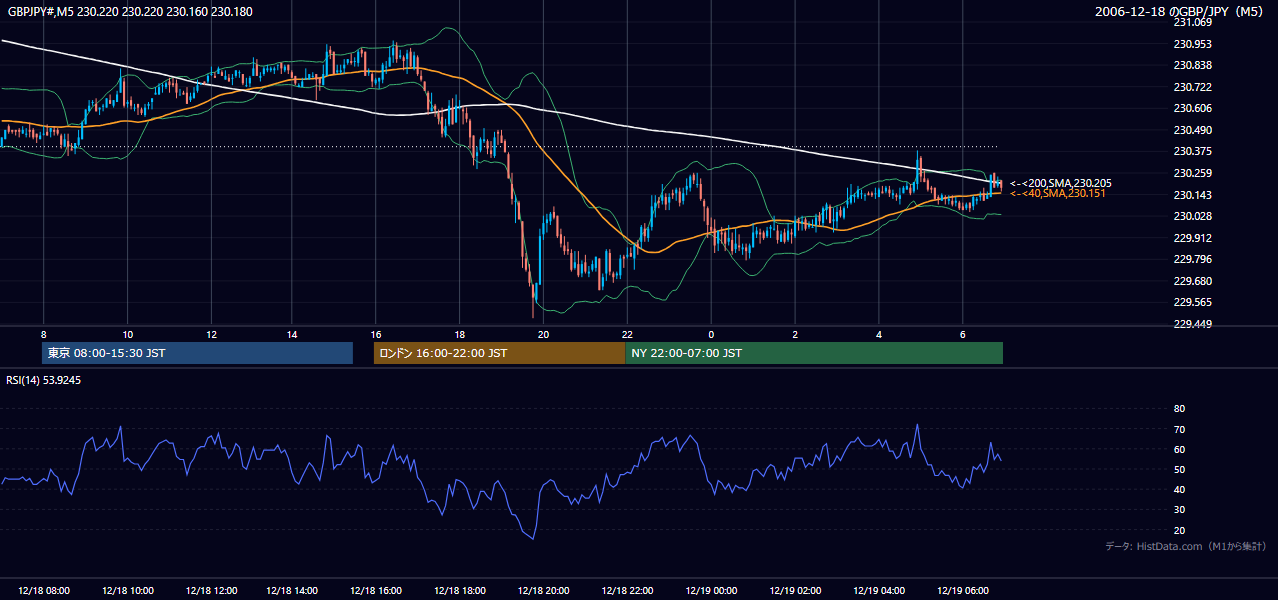Click the 230.953 price axis label
Viewport: 1278px width, 600px height.
point(1193,44)
